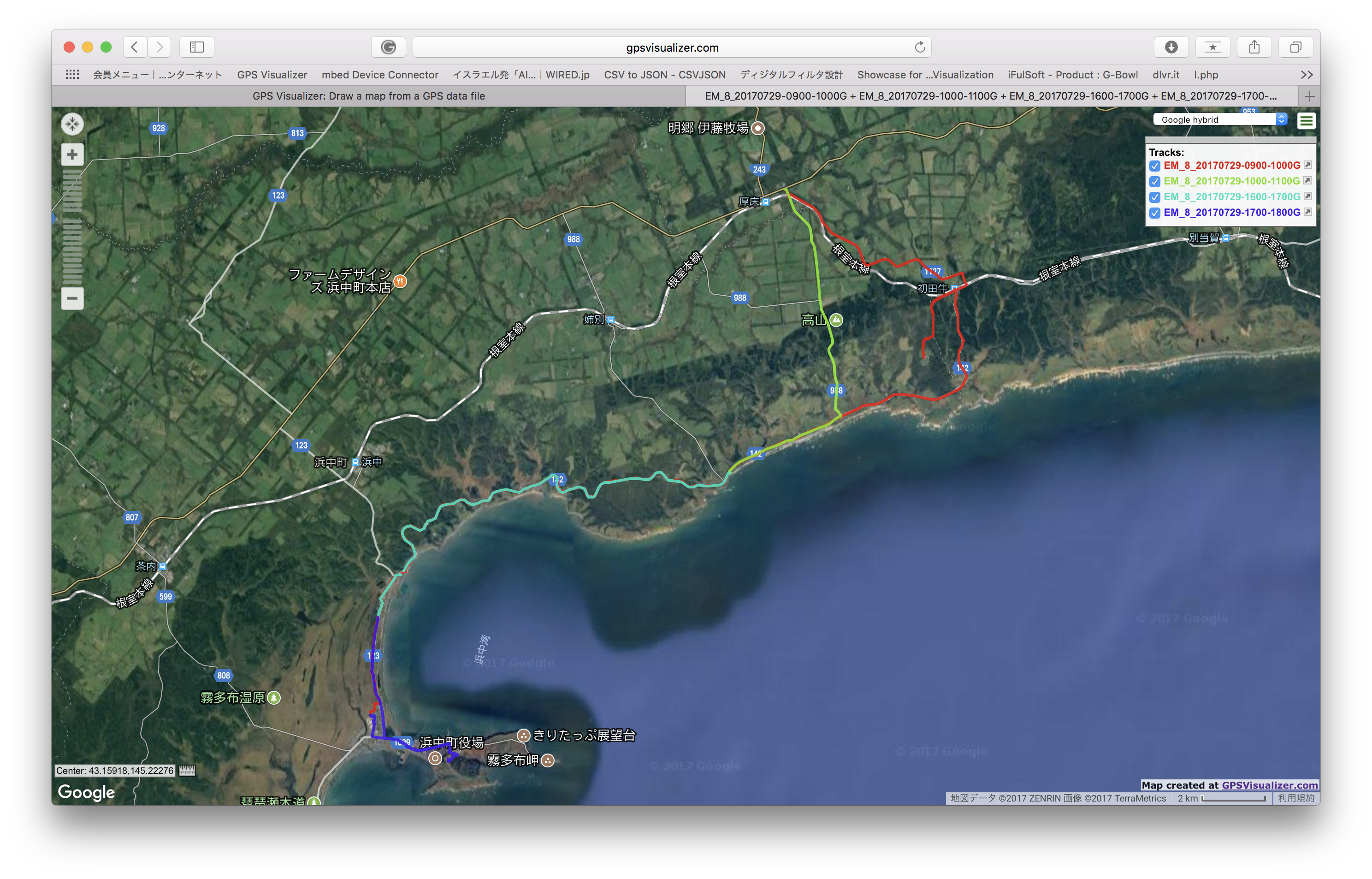
Task: Click the 明郷 伊藤牧場 place marker
Action: (x=757, y=128)
